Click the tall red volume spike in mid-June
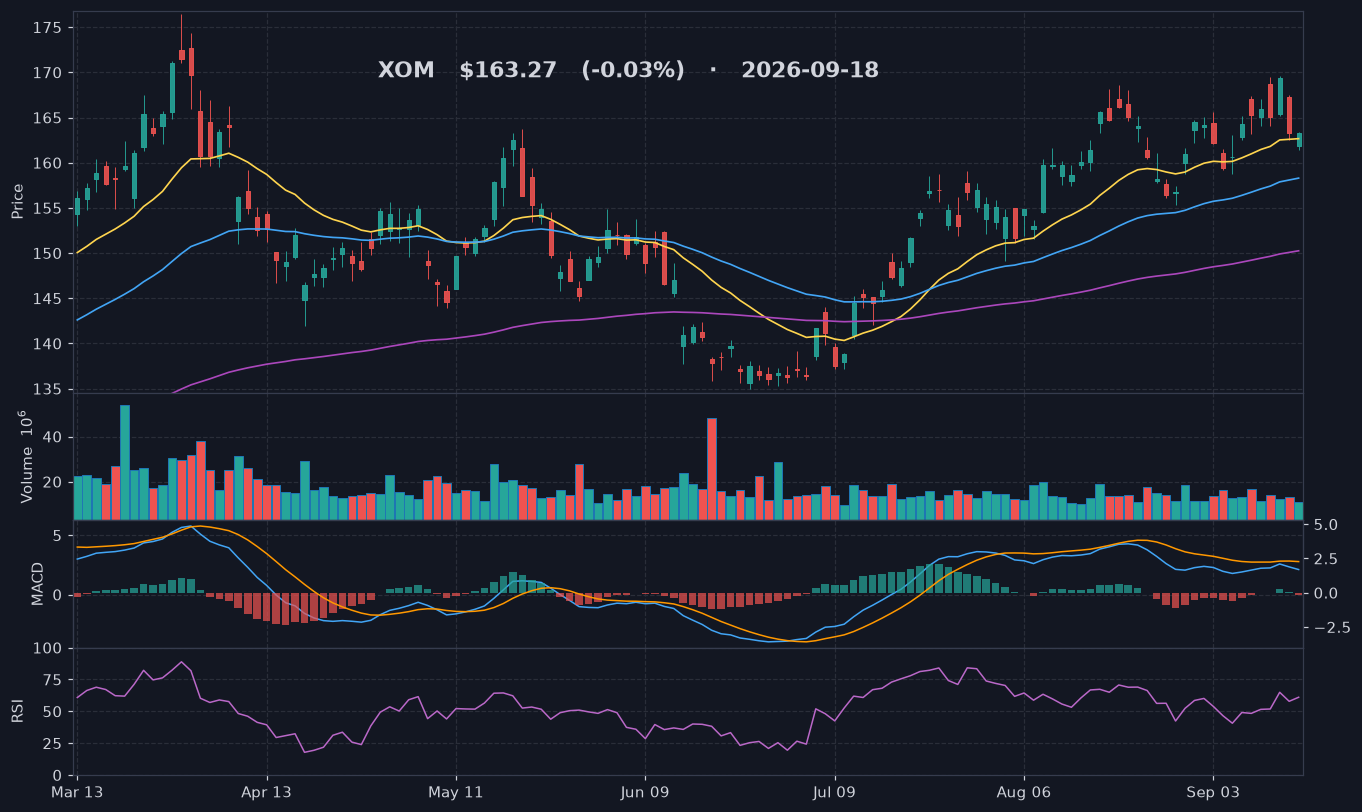Screen dimensions: 1362x812 pyautogui.click(x=712, y=469)
